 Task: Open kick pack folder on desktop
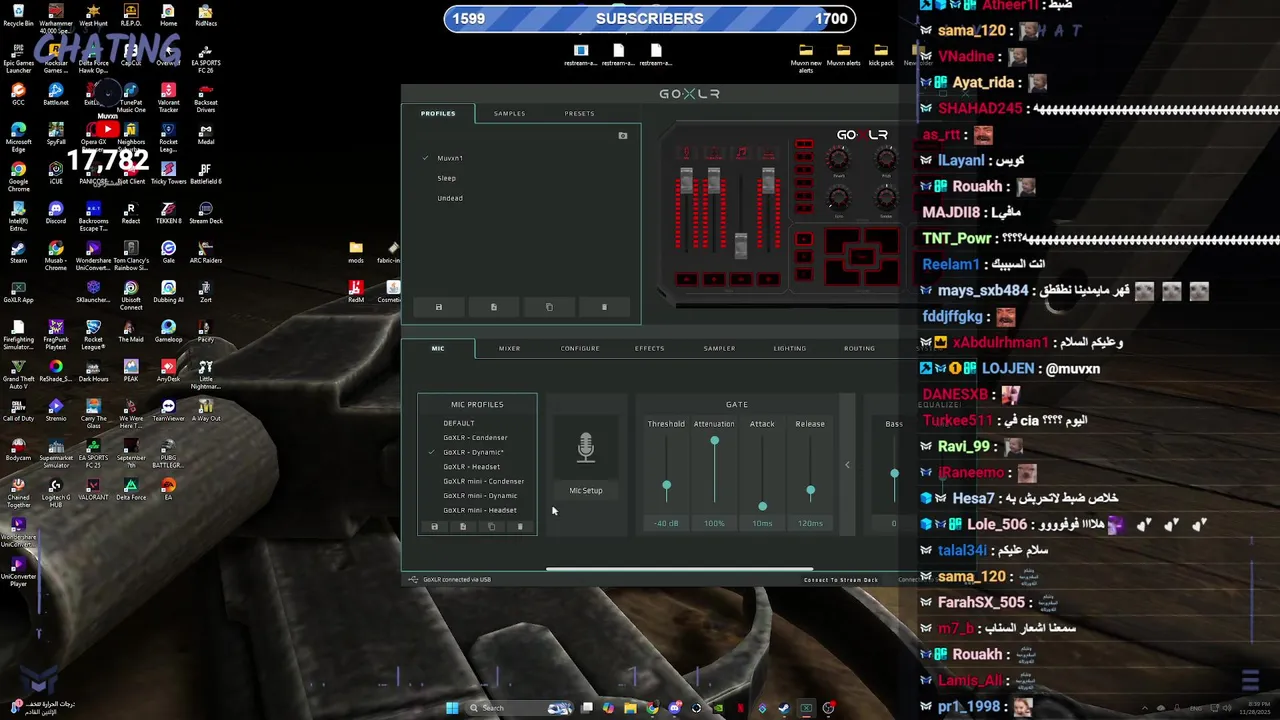tap(881, 55)
